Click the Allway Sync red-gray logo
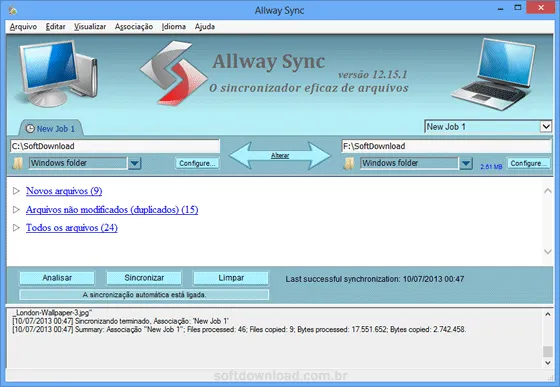 [174, 73]
